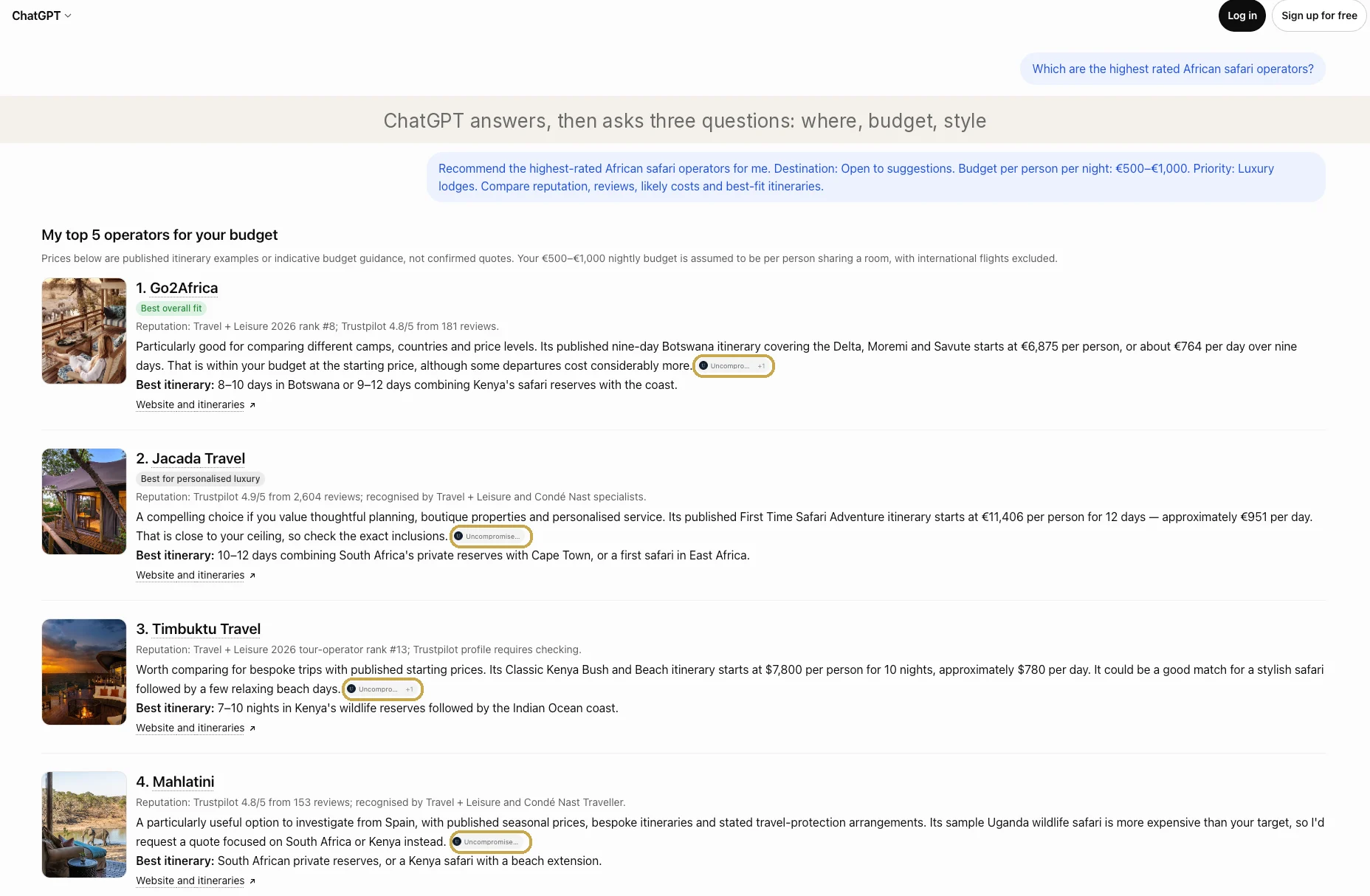The height and width of the screenshot is (896, 1370).
Task: Select the detailed safari recommendation prompt bubble
Action: (x=876, y=177)
